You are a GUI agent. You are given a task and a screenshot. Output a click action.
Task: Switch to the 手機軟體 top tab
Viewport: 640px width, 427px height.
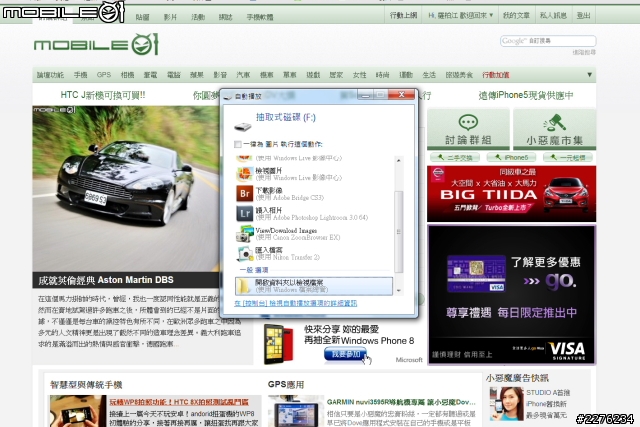click(x=260, y=17)
